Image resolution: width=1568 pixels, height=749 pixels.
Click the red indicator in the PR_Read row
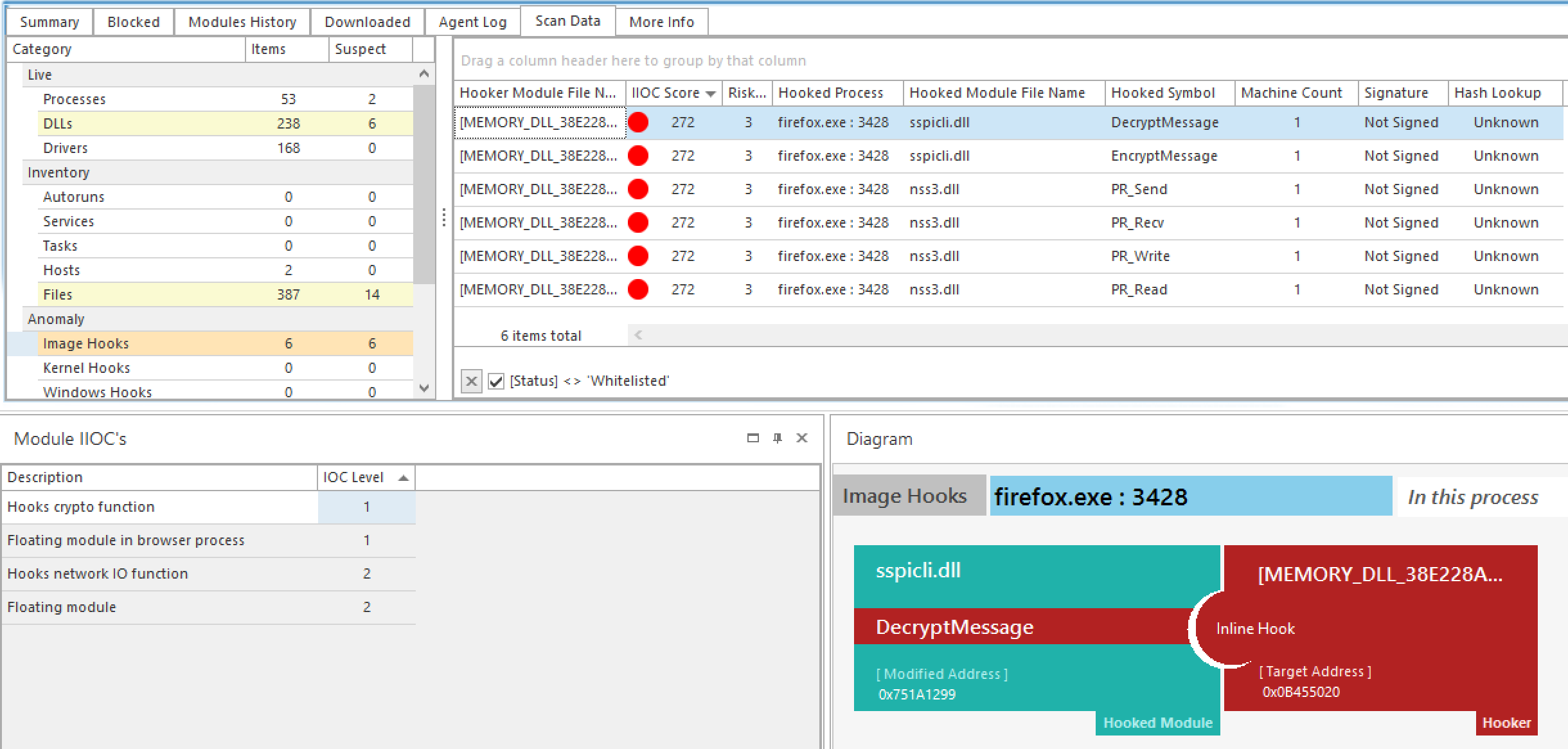638,289
